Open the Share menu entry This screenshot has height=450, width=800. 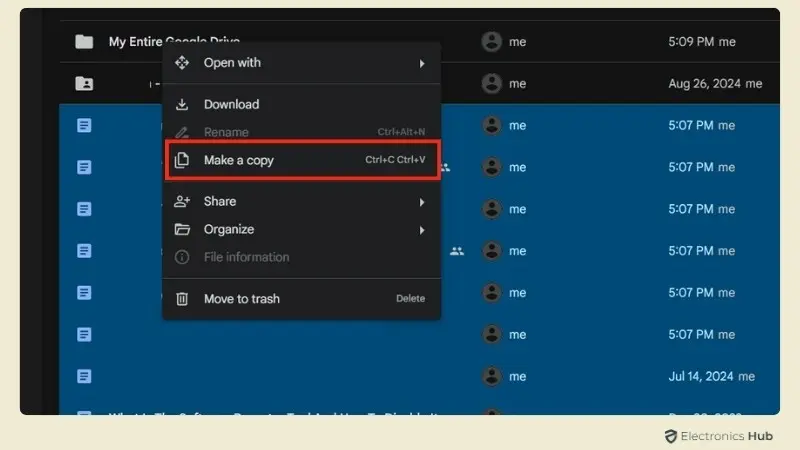coord(302,201)
